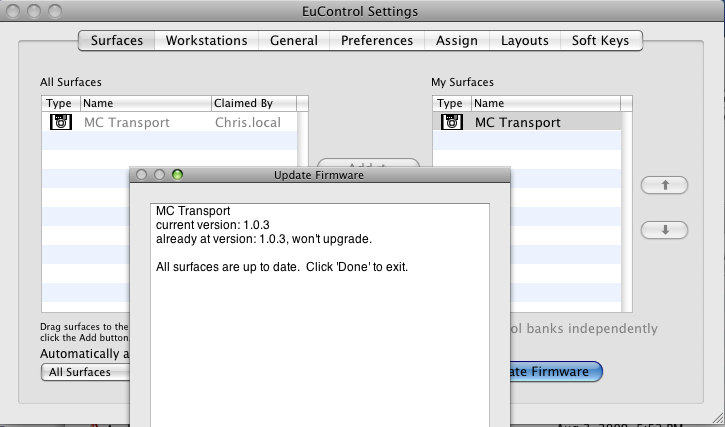Close the EuControl Settings window
This screenshot has width=725, height=427.
12,11
